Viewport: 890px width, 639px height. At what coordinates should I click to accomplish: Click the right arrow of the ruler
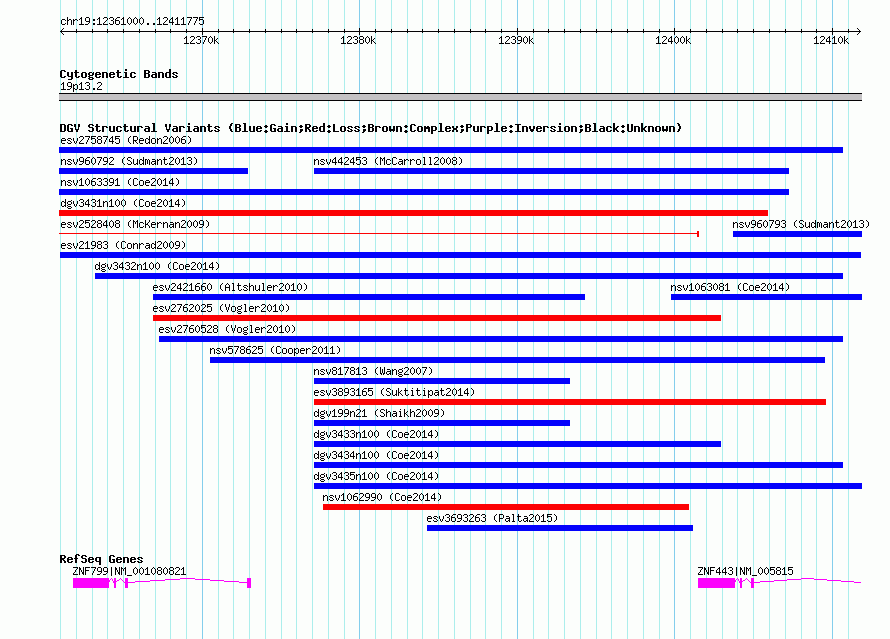858,31
